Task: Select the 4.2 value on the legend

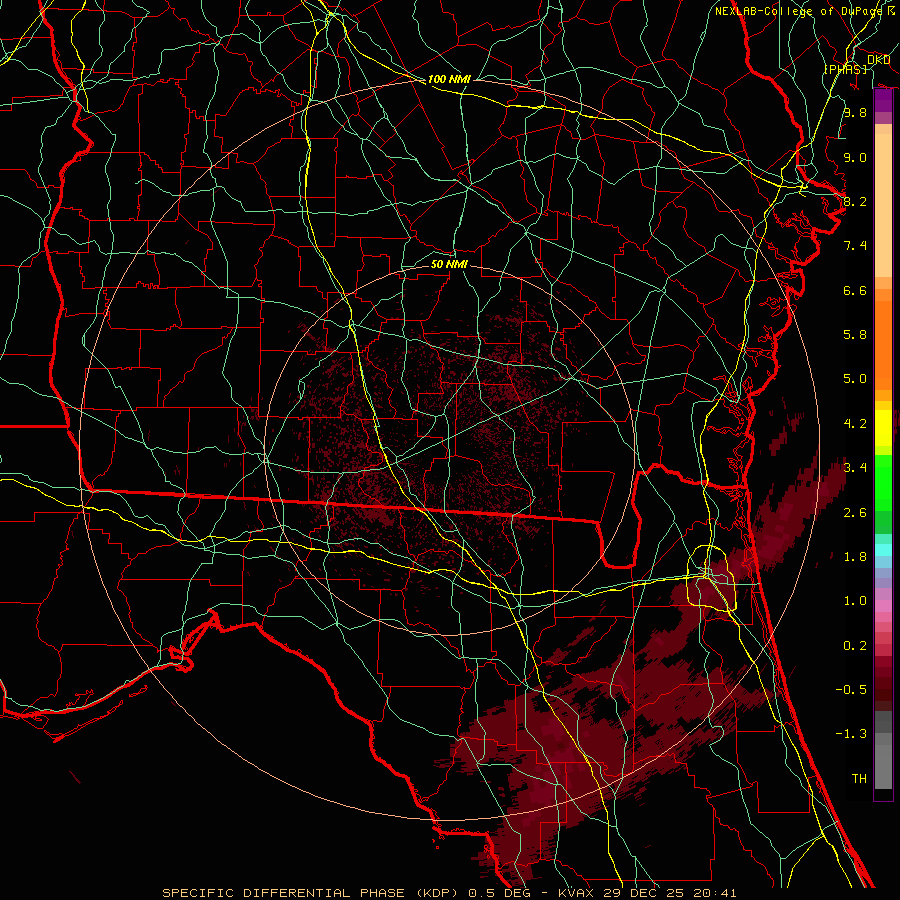Action: 855,424
